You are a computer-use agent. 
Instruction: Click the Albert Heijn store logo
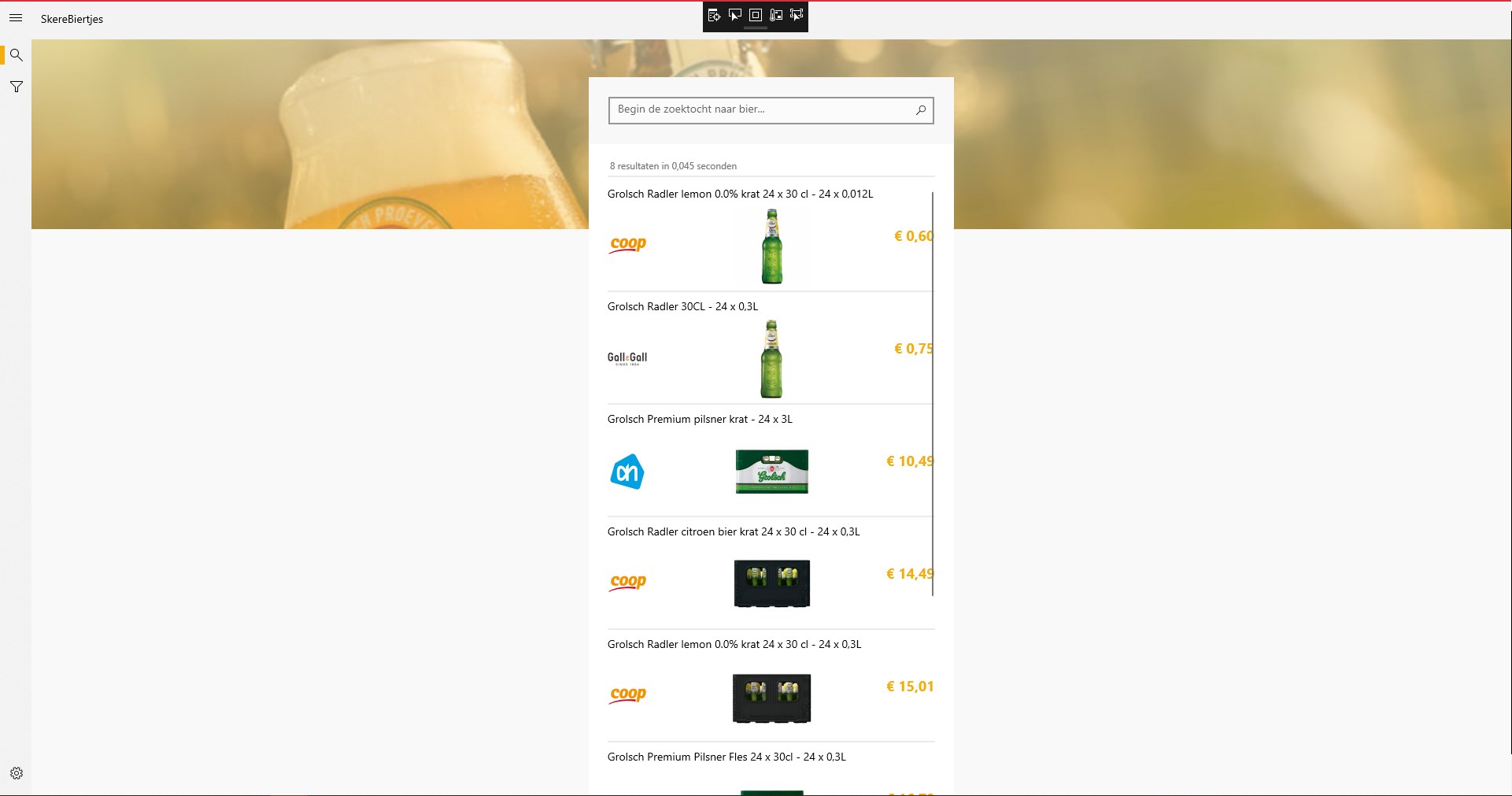(x=627, y=472)
